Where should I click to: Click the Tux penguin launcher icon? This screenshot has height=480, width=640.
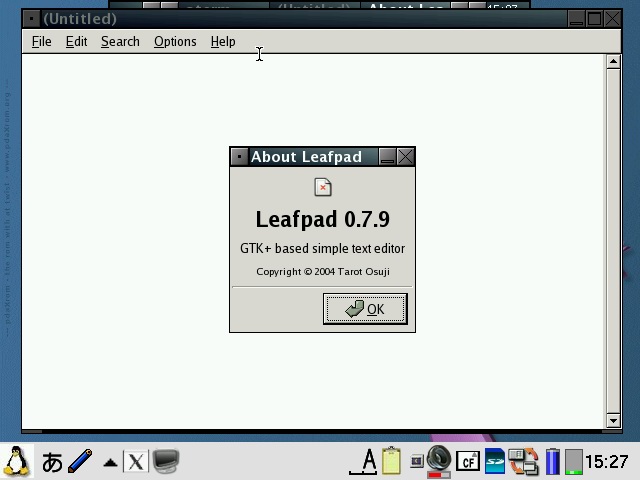(17, 461)
